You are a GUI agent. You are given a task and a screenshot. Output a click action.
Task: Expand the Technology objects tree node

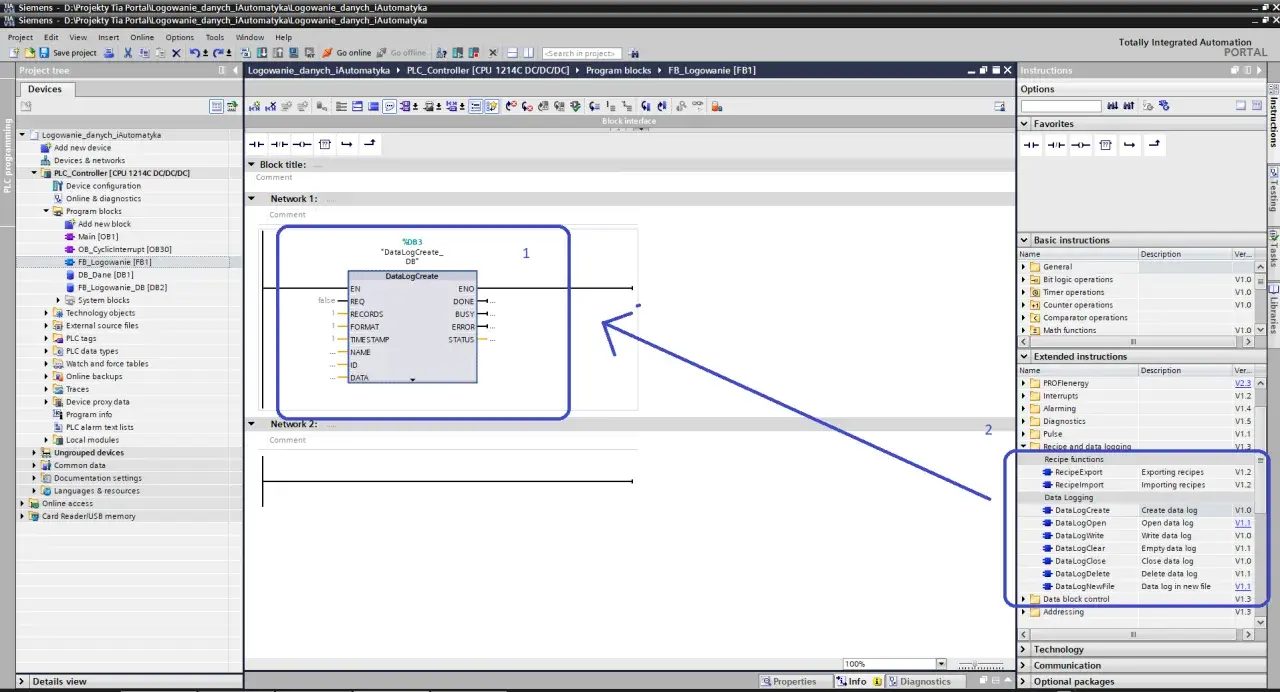[47, 313]
